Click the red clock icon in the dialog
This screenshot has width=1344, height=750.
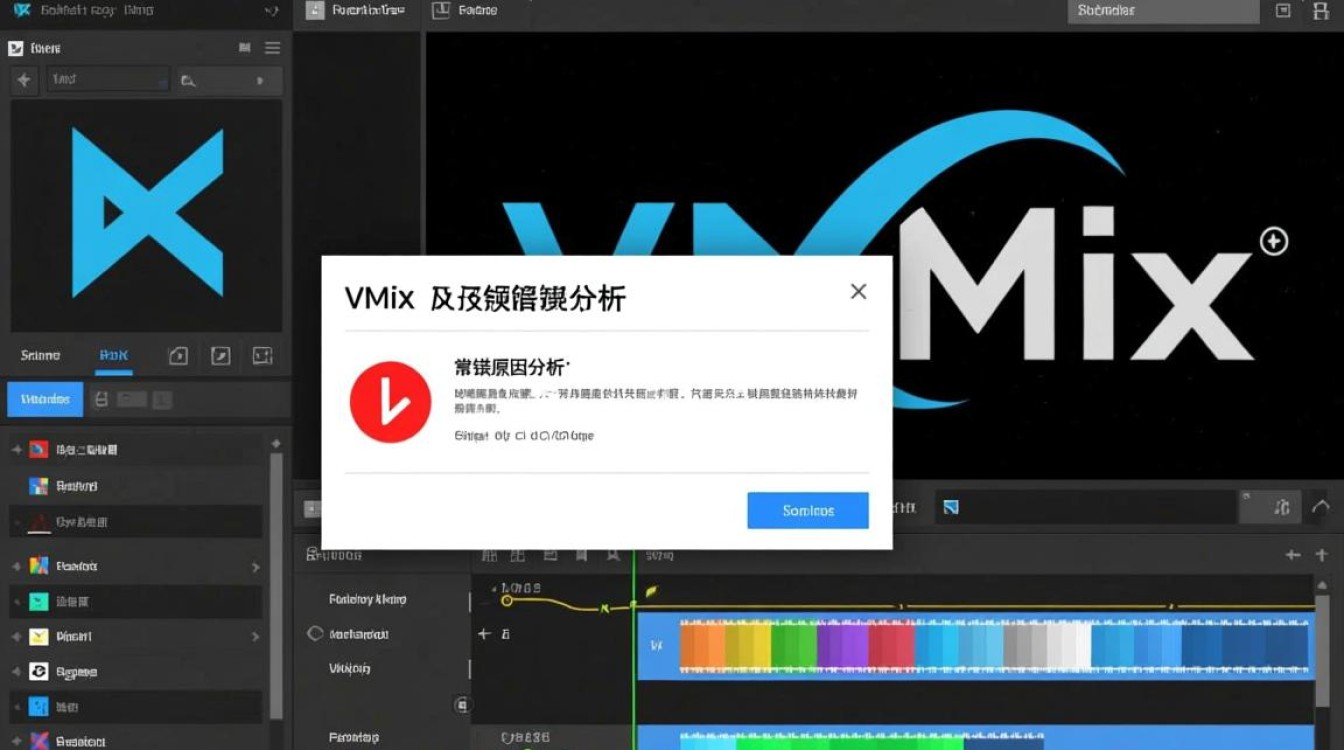click(390, 402)
